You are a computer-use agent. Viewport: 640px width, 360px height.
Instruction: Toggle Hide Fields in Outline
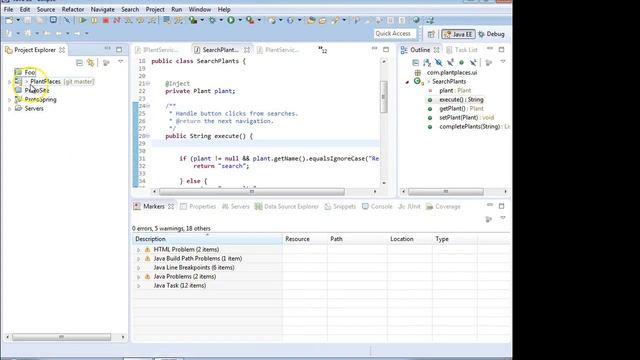point(438,62)
